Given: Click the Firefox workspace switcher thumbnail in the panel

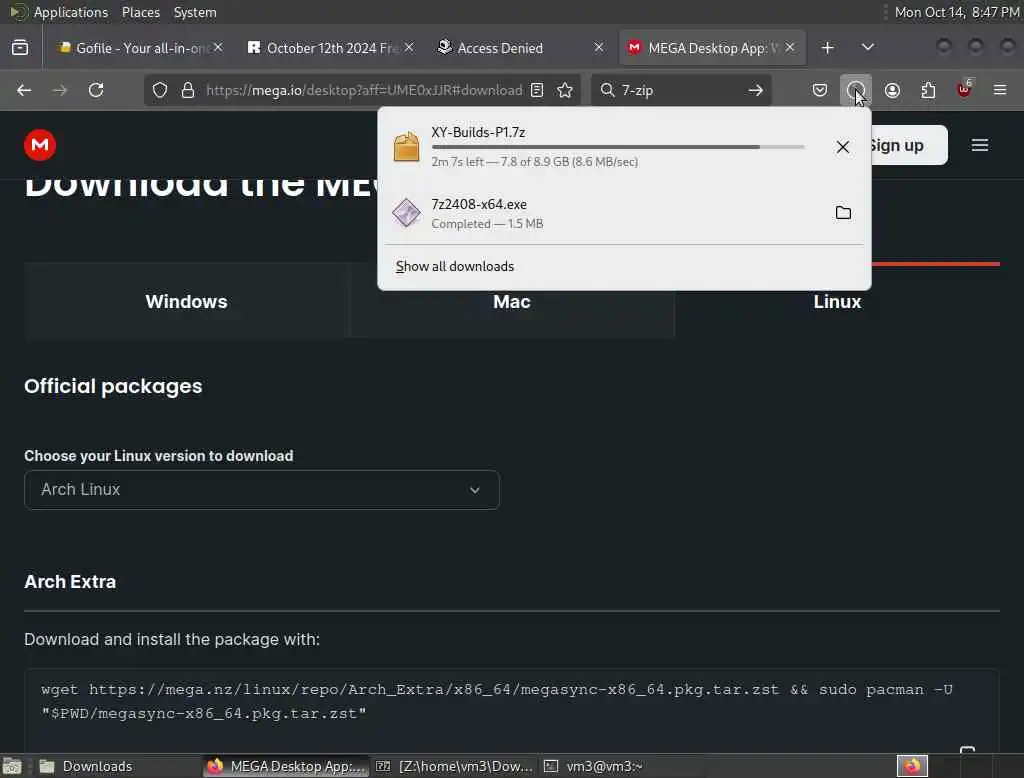Looking at the screenshot, I should point(912,766).
